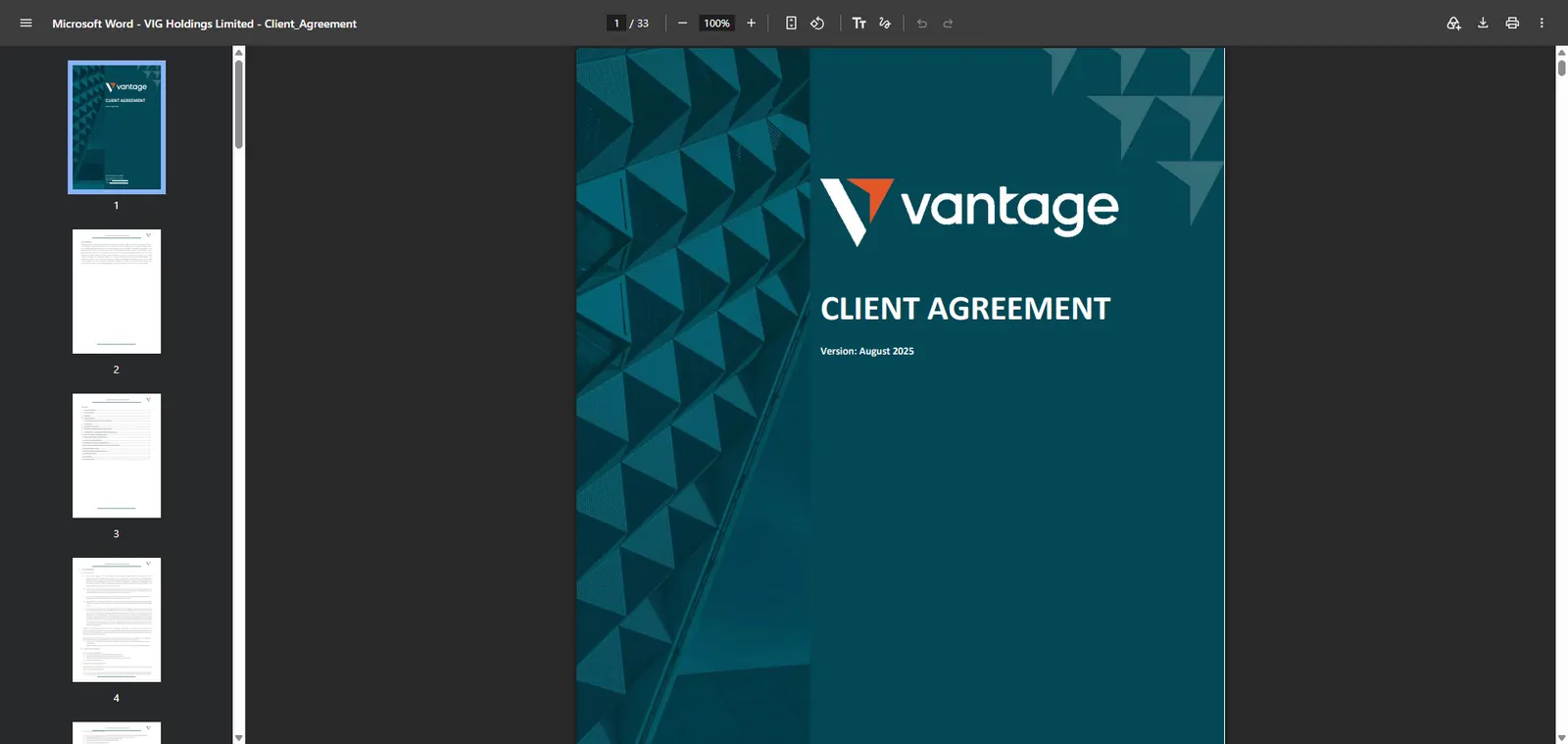
Task: Click the undo arrow icon
Action: (x=922, y=24)
